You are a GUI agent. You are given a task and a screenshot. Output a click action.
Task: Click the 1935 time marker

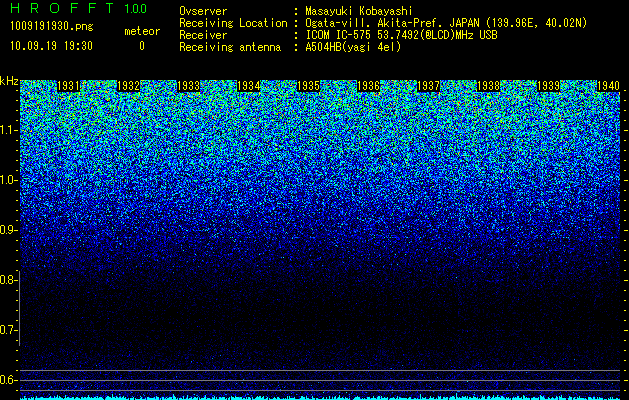(308, 86)
